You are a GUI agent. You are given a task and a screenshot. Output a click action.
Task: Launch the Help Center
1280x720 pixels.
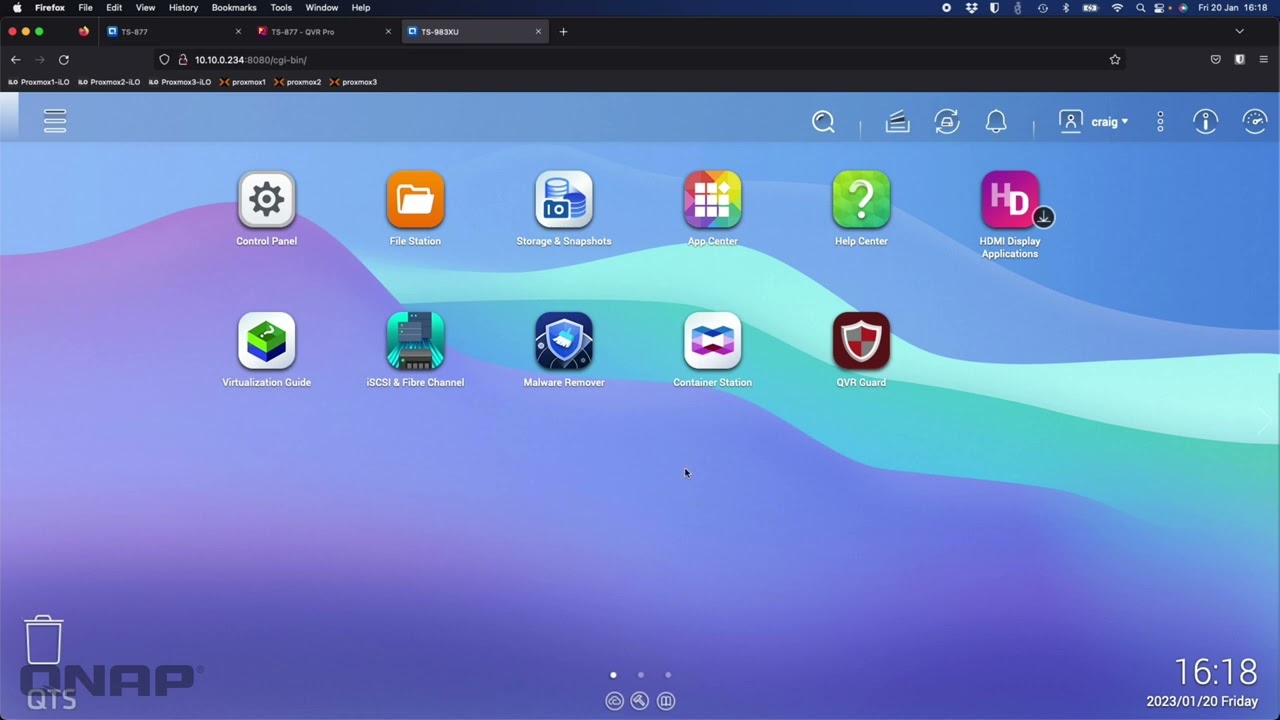coord(861,200)
